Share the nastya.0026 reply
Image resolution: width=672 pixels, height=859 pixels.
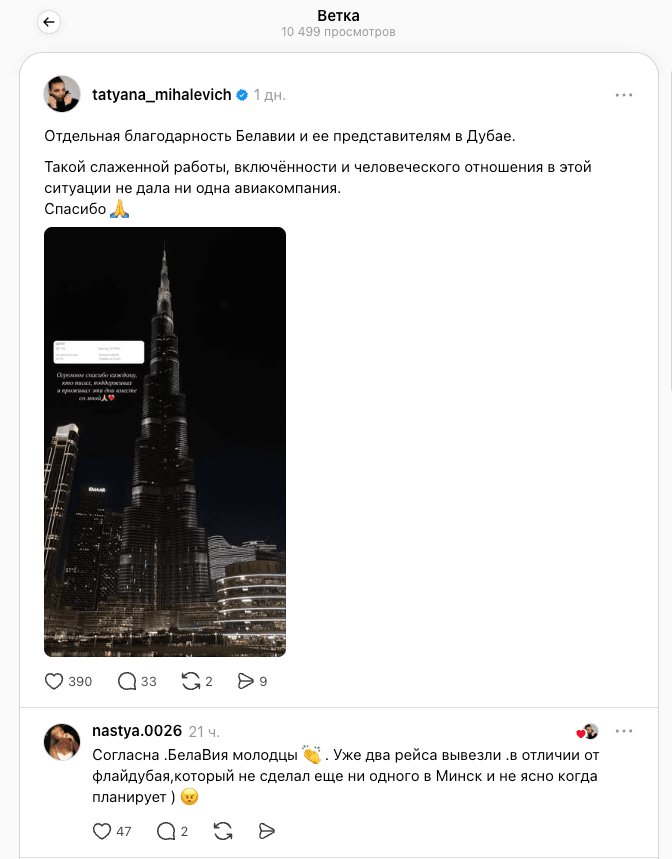pos(266,832)
